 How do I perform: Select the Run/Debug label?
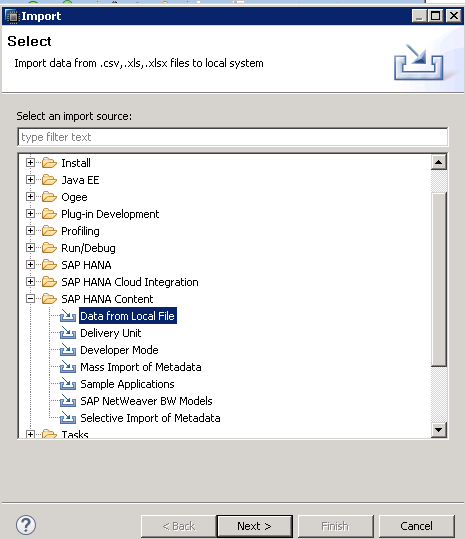pos(88,248)
